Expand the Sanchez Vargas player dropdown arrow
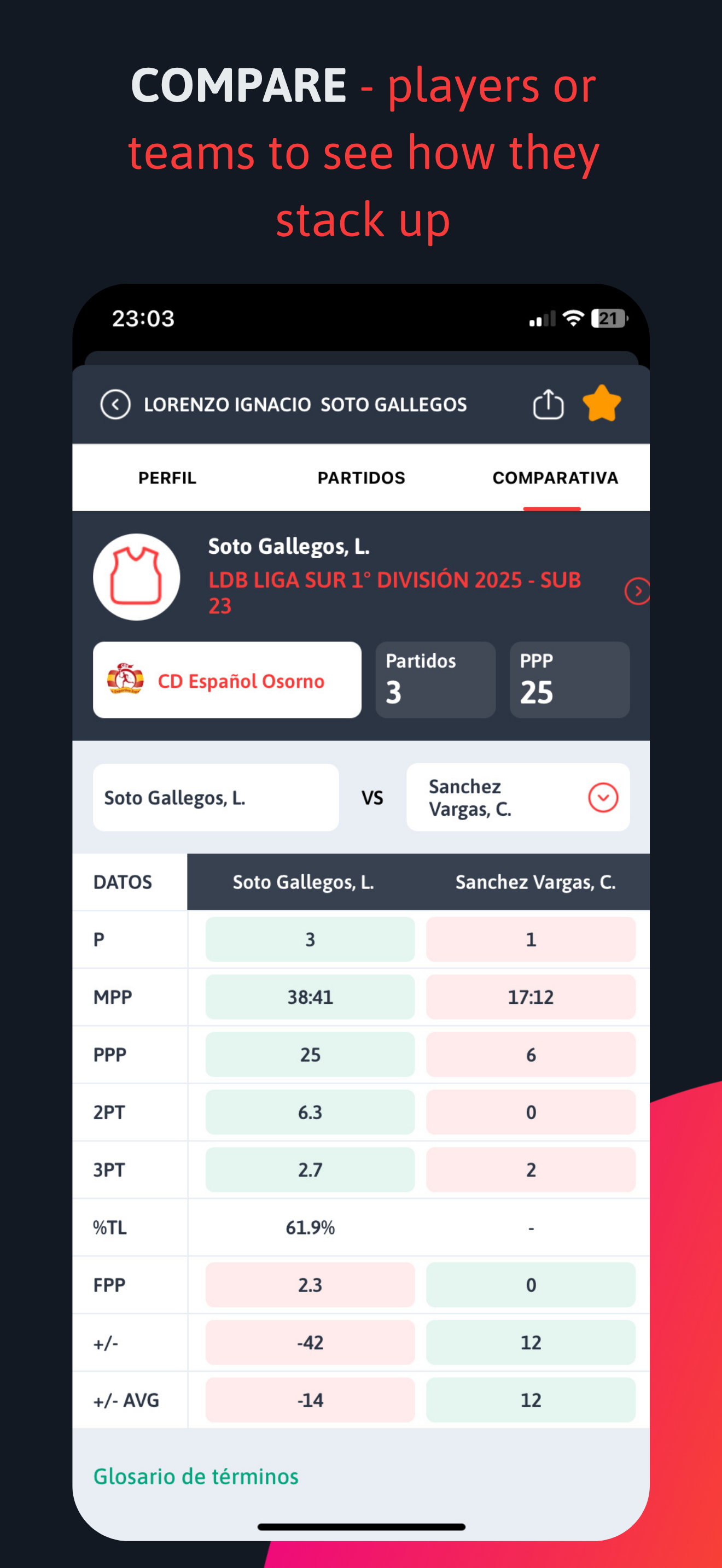Viewport: 722px width, 1568px height. pyautogui.click(x=603, y=797)
